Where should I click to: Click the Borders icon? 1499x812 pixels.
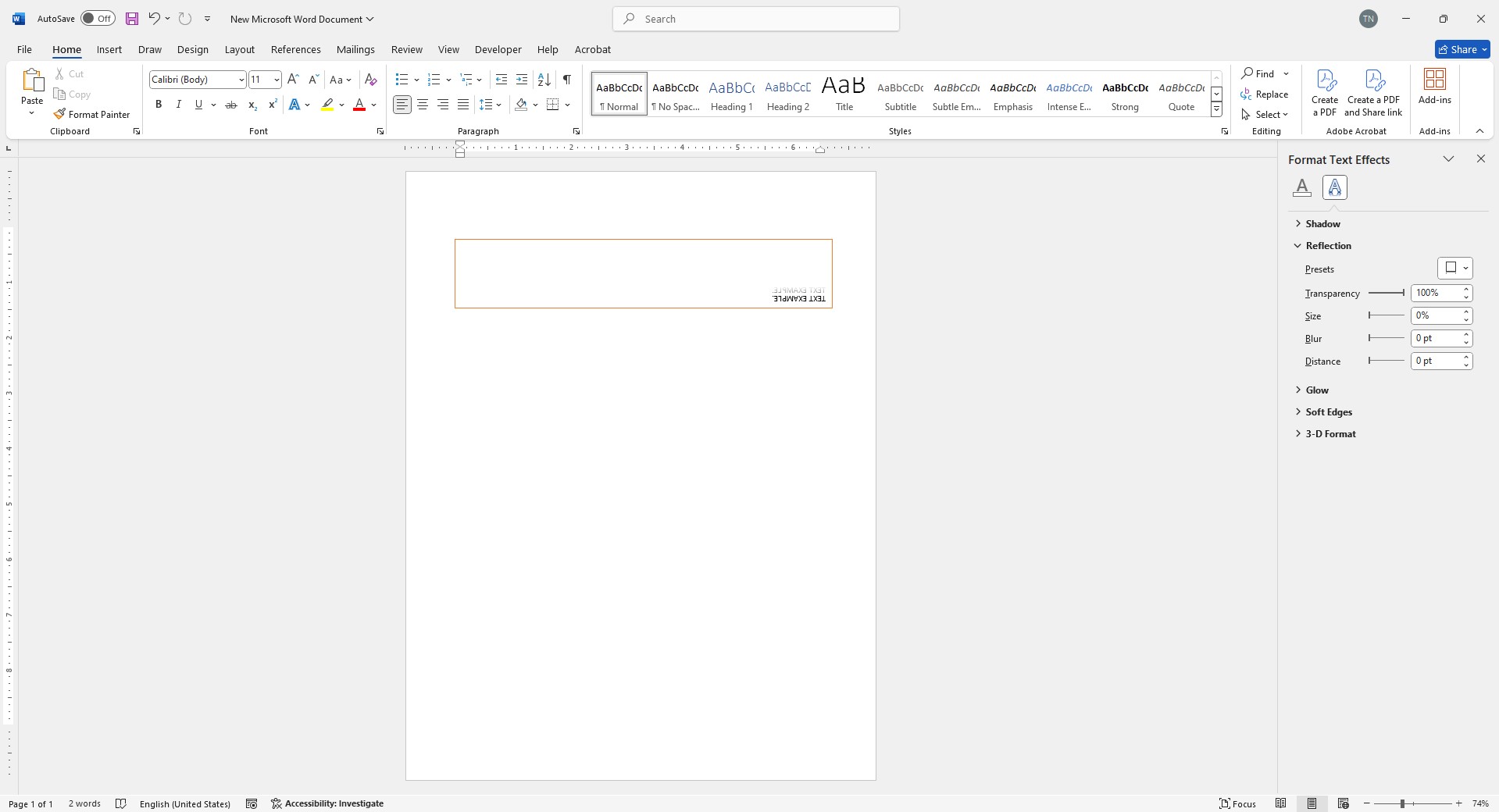coord(553,105)
